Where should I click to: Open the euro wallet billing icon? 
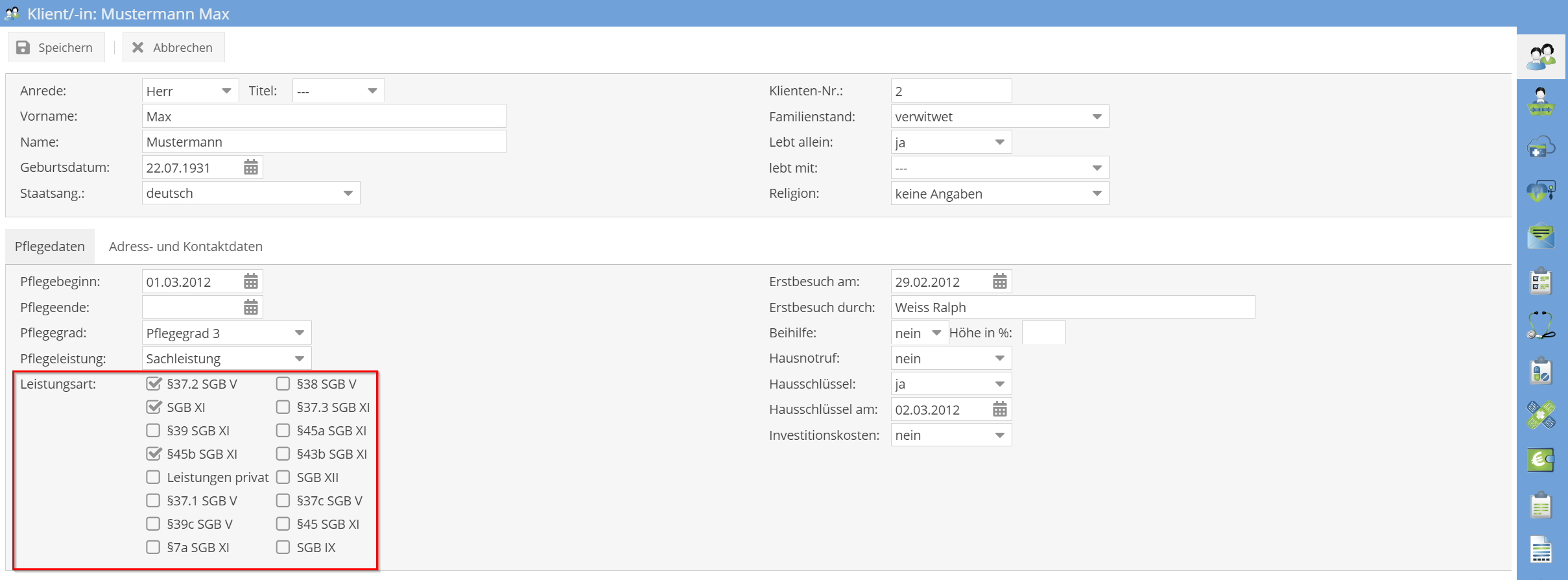pyautogui.click(x=1541, y=460)
